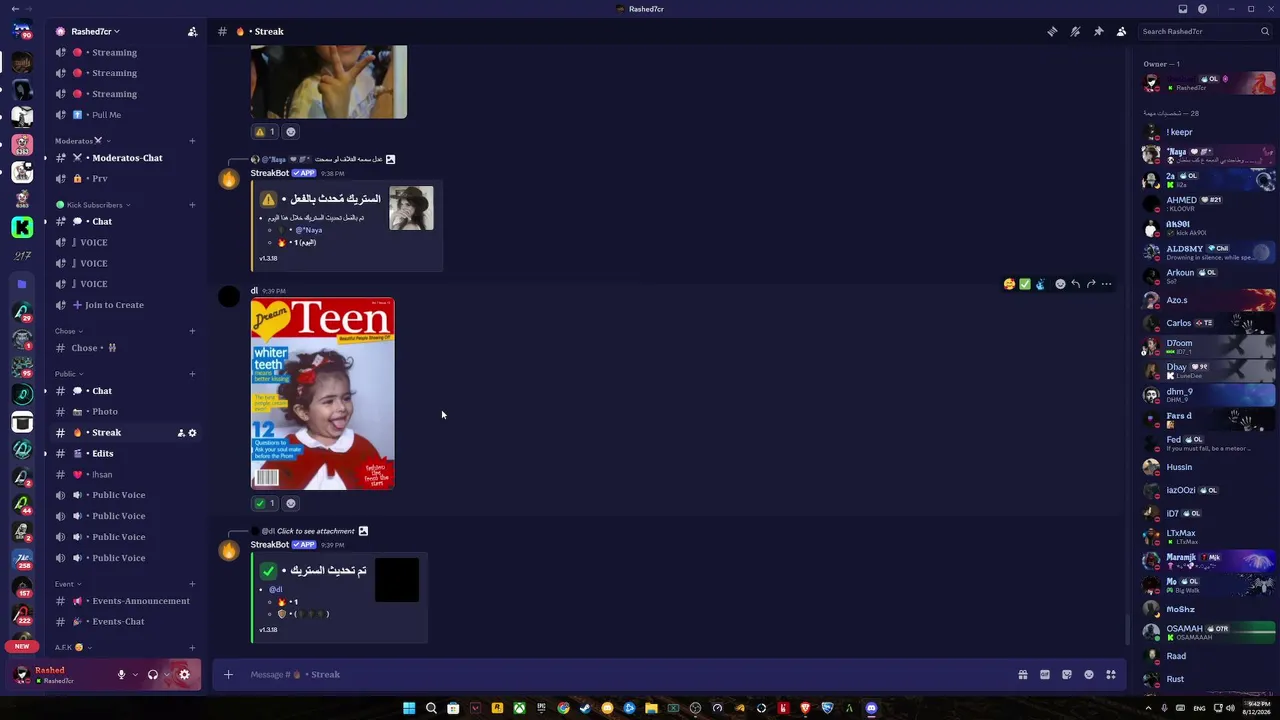The height and width of the screenshot is (720, 1280).
Task: Open user settings gear
Action: (184, 675)
